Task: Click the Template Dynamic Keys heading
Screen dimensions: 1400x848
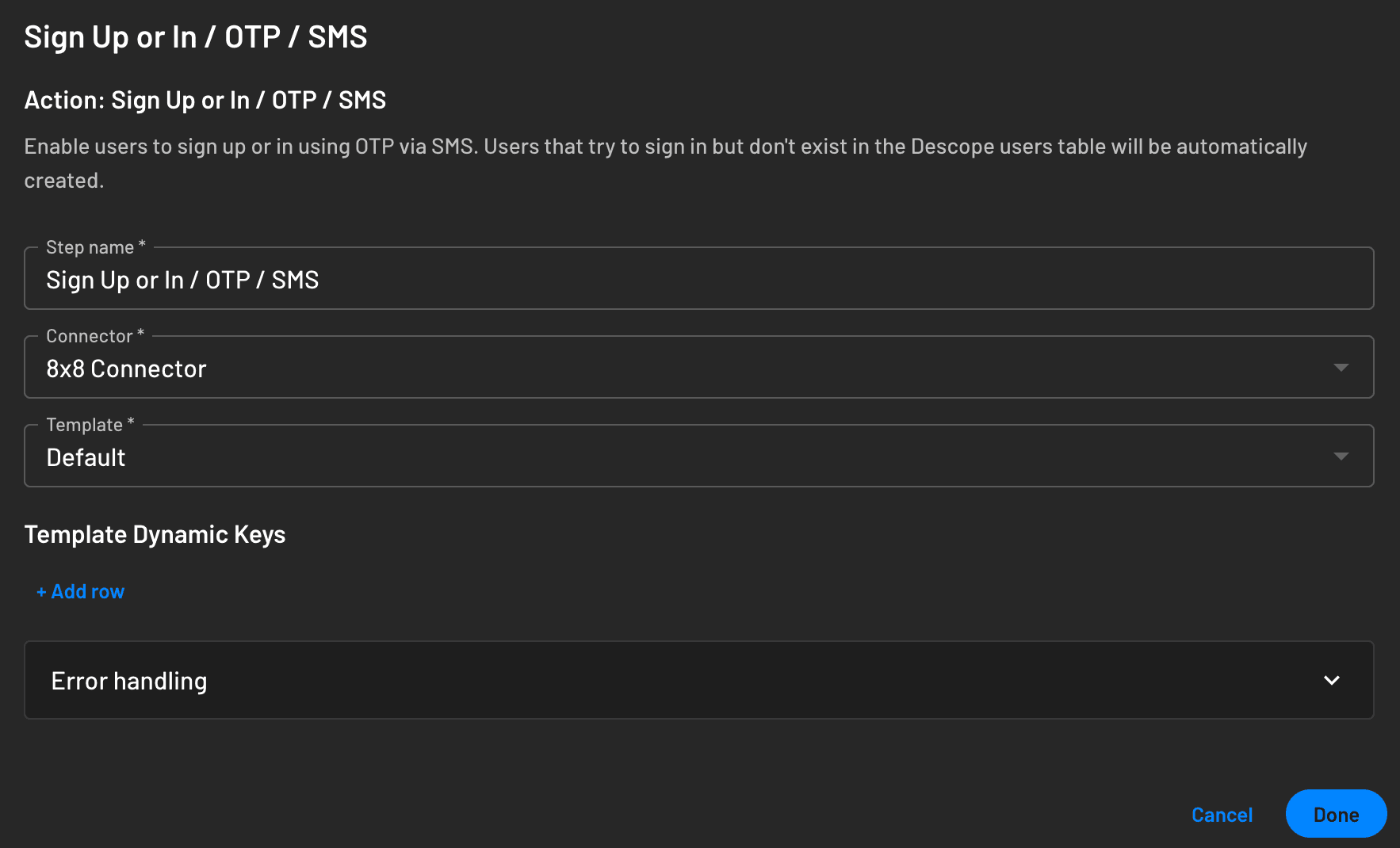Action: click(x=155, y=534)
